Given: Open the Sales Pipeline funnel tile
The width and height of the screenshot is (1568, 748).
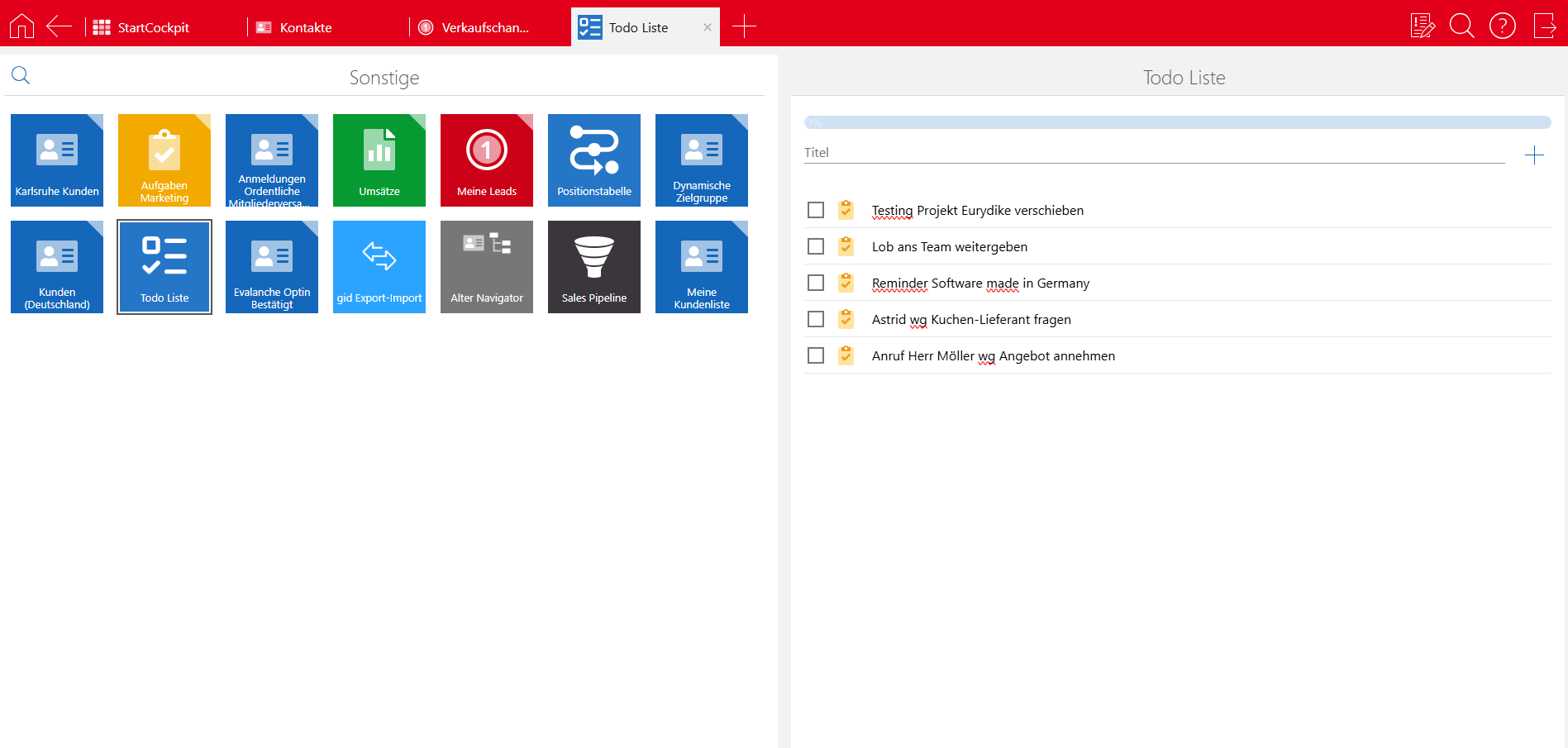Looking at the screenshot, I should pyautogui.click(x=594, y=267).
